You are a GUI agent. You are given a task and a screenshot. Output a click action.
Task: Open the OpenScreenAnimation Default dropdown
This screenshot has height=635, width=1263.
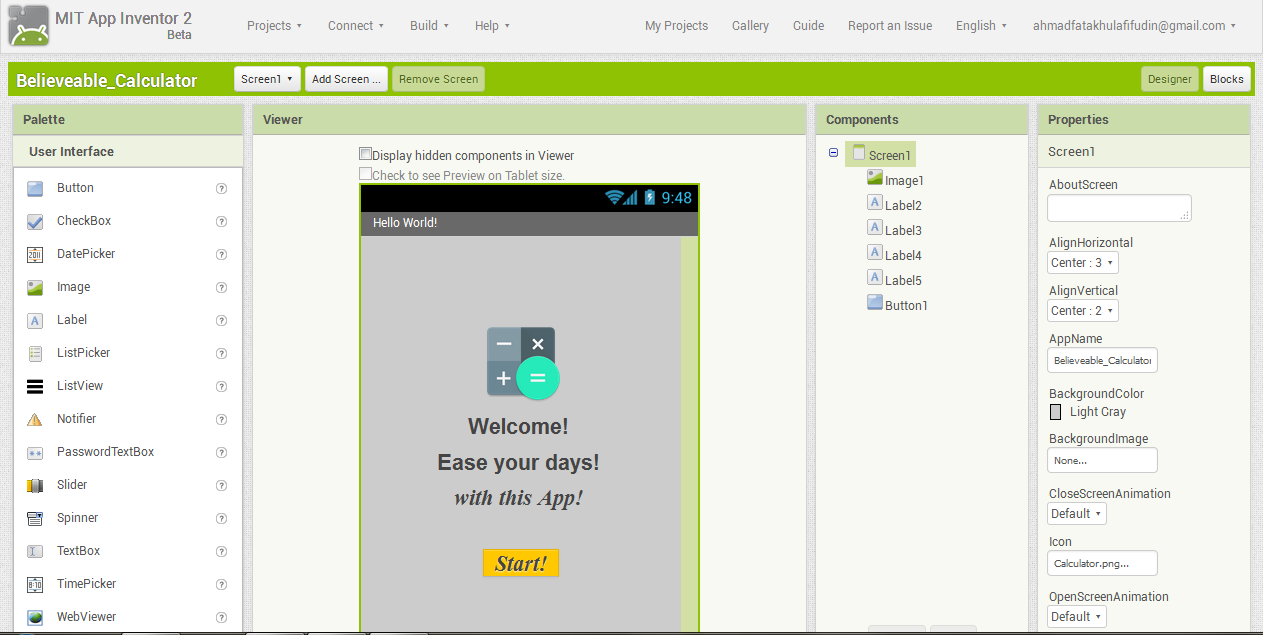(x=1077, y=617)
